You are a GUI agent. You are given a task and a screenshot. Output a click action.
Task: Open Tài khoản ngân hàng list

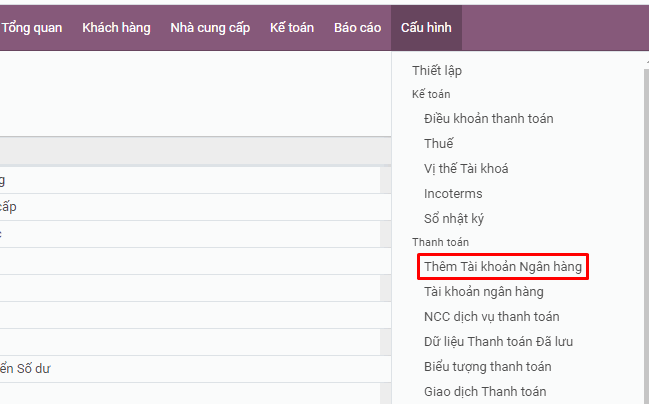pyautogui.click(x=483, y=292)
